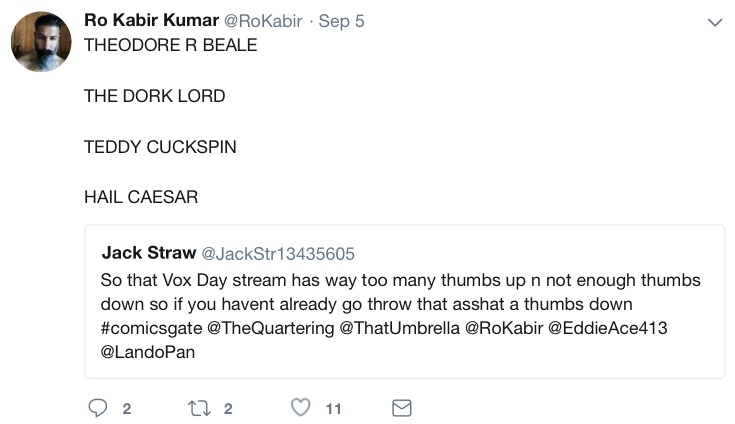The height and width of the screenshot is (424, 735).
Task: Visit the @TheQuartering mention
Action: coord(270,328)
